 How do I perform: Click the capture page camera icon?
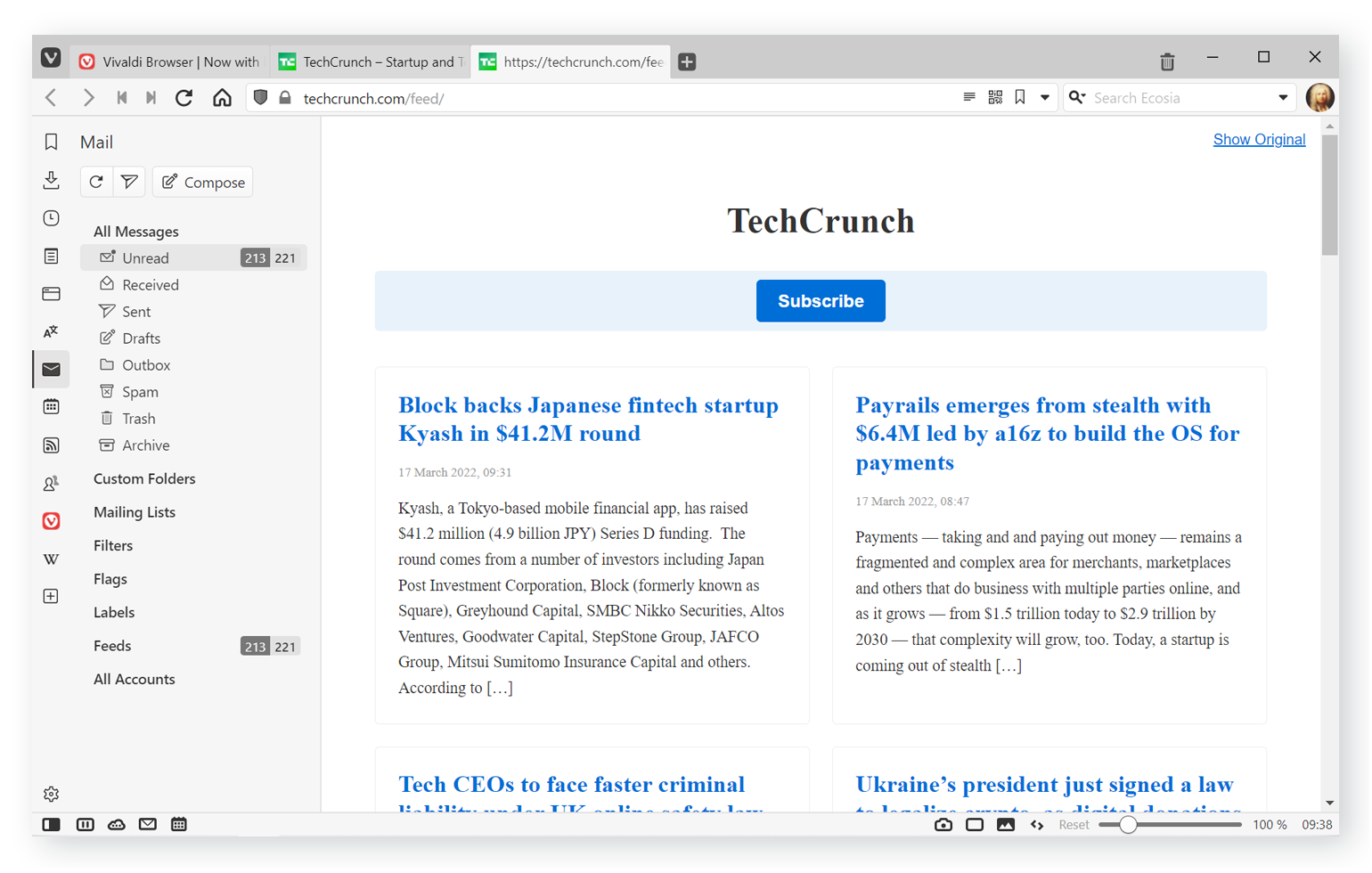pyautogui.click(x=943, y=825)
